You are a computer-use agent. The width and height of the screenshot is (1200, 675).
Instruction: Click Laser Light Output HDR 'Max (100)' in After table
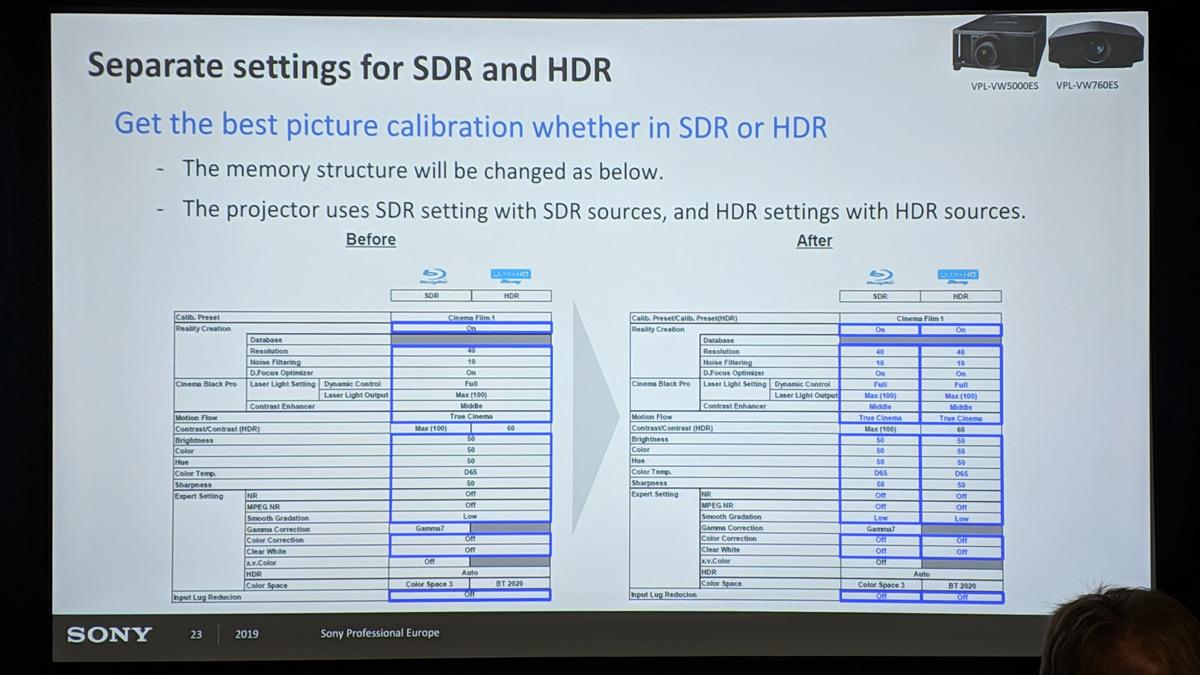pyautogui.click(x=961, y=396)
